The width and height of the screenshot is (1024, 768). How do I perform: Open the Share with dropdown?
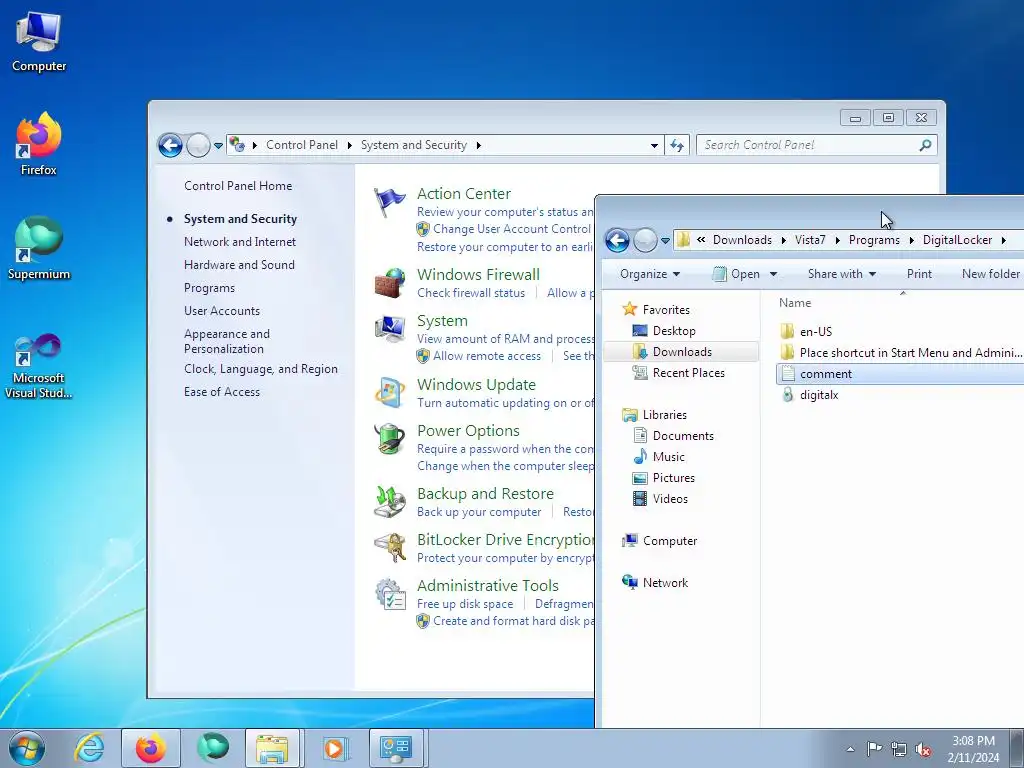[842, 274]
